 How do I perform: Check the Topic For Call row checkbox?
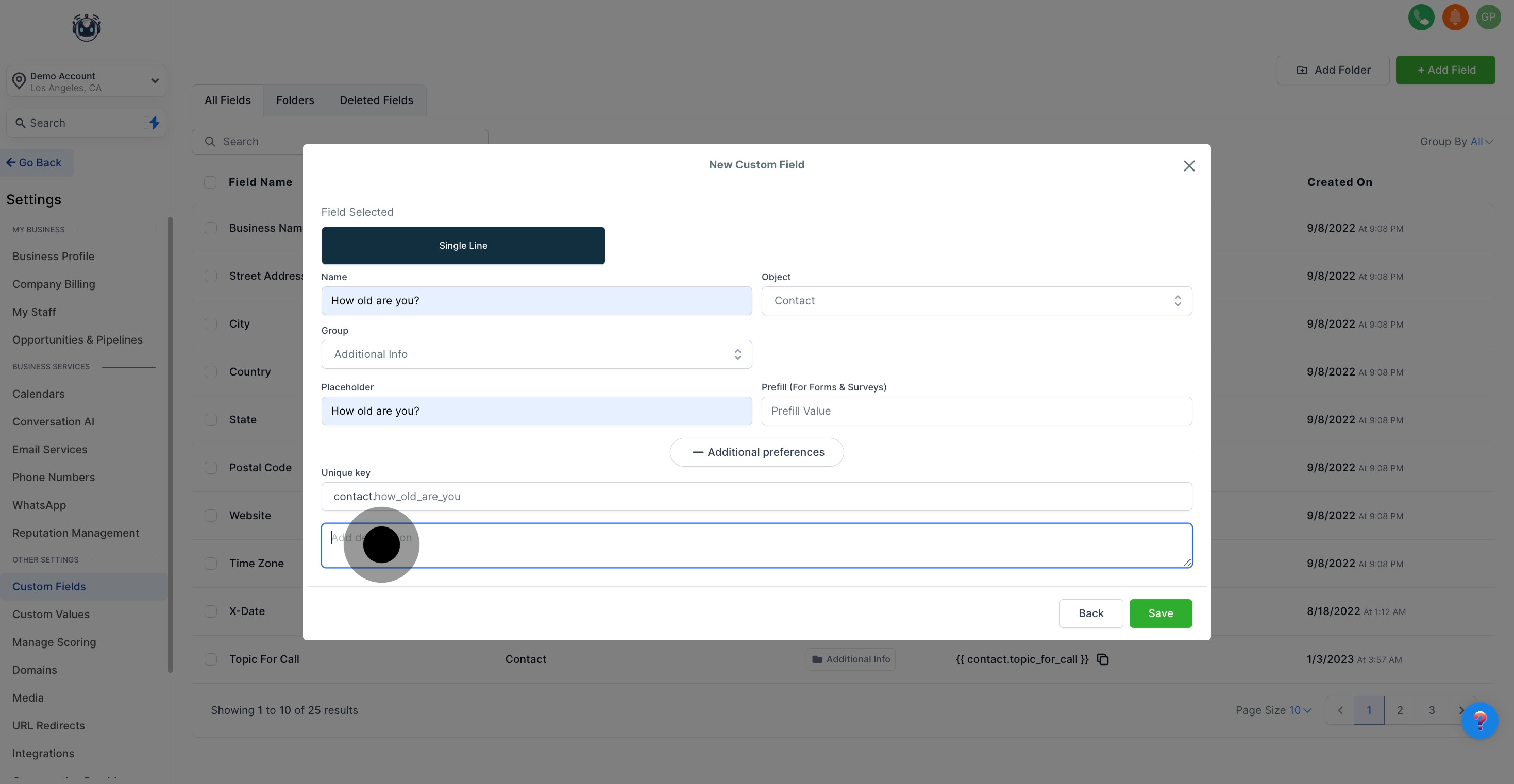[x=210, y=659]
